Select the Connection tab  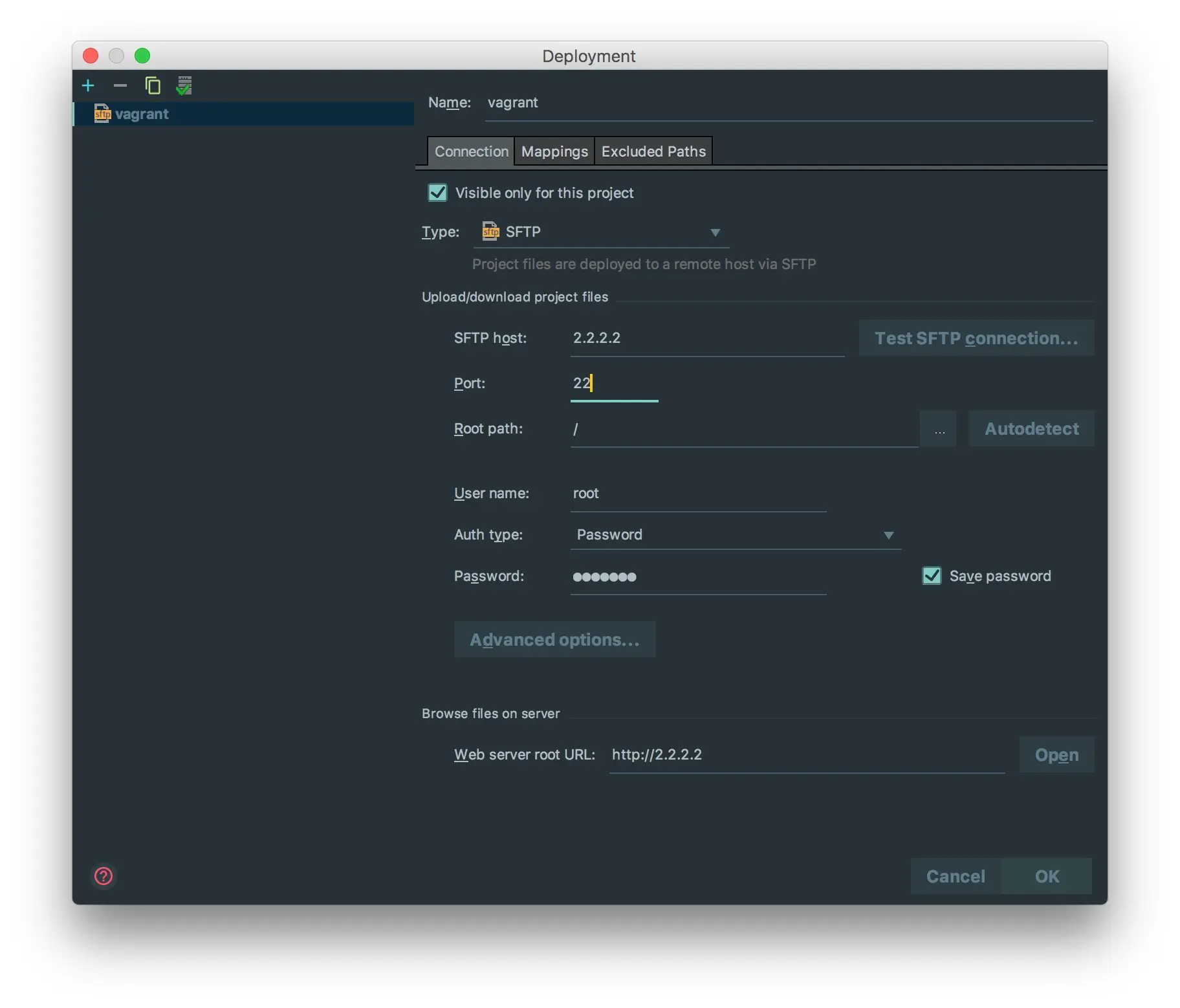coord(471,151)
